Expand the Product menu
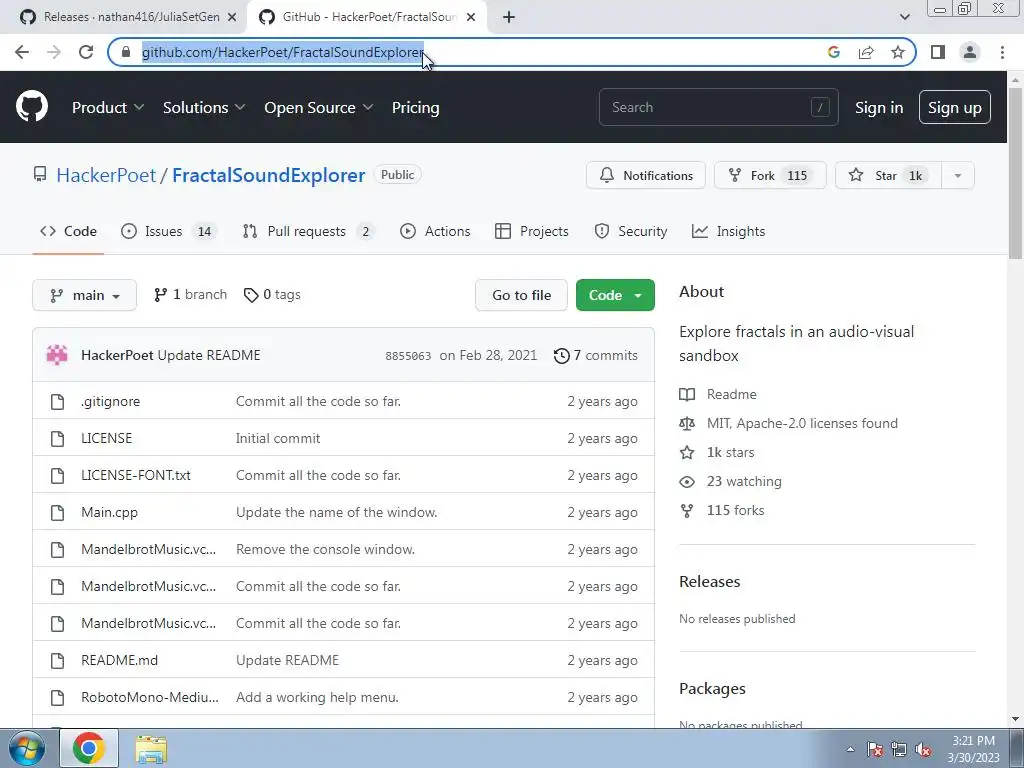Image resolution: width=1024 pixels, height=768 pixels. pos(108,108)
